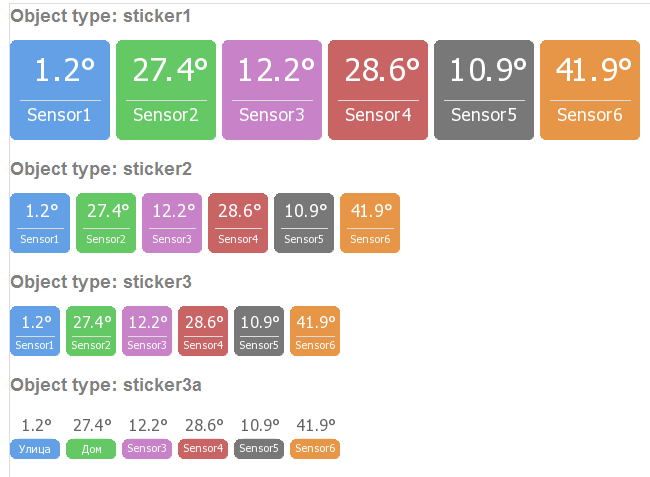Screen dimensions: 650x477
Task: Open sticker2 purple Sensor3 tile
Action: (x=172, y=222)
